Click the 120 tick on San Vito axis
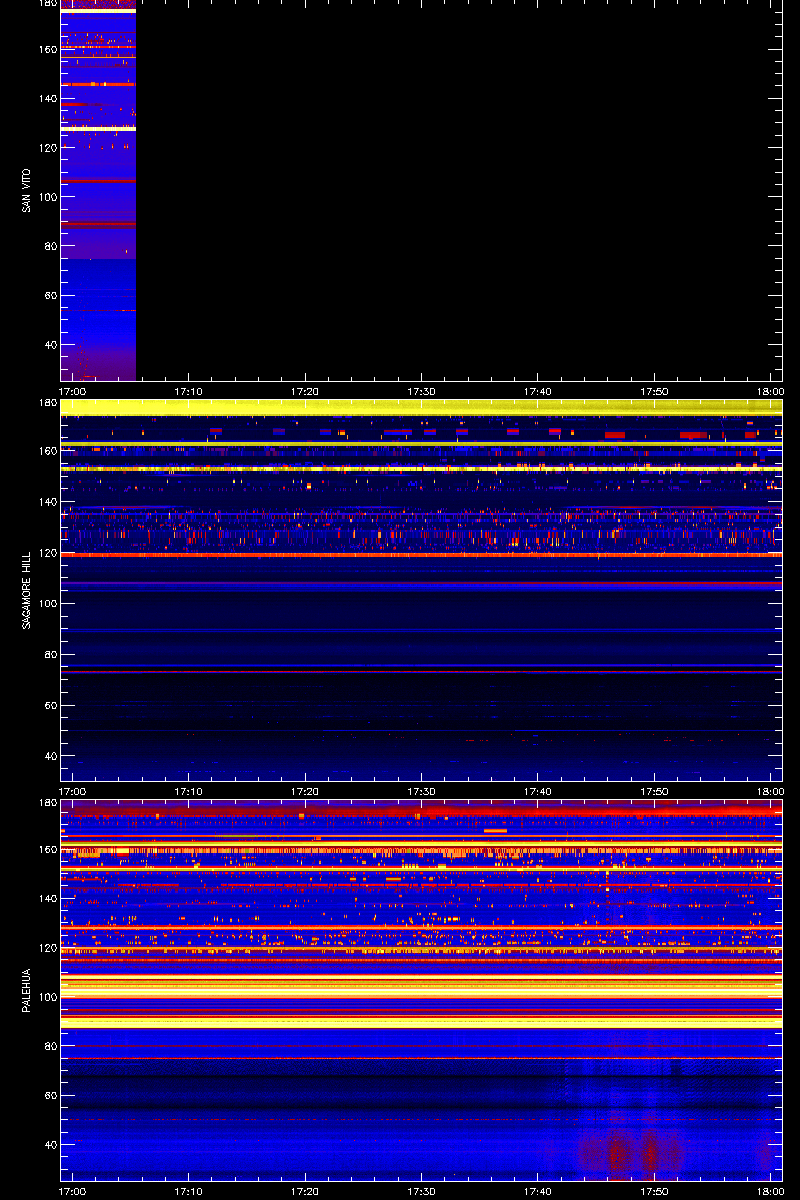 point(47,148)
